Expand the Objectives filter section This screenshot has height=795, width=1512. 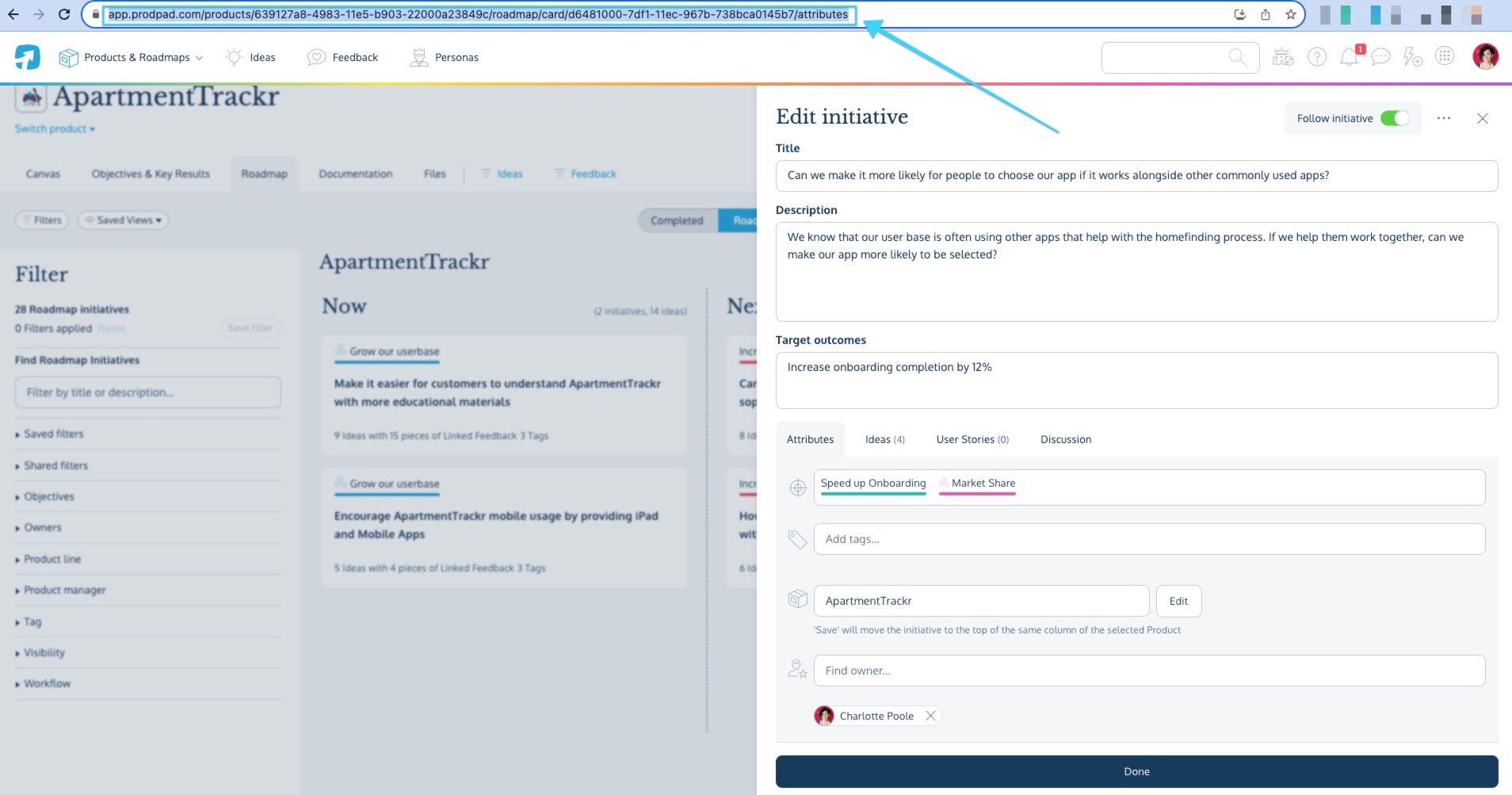48,496
